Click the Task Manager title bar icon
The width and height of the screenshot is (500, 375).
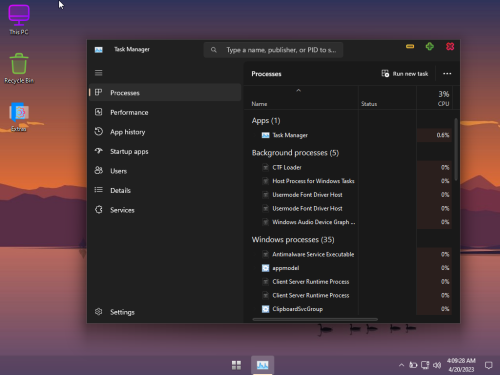tap(99, 50)
